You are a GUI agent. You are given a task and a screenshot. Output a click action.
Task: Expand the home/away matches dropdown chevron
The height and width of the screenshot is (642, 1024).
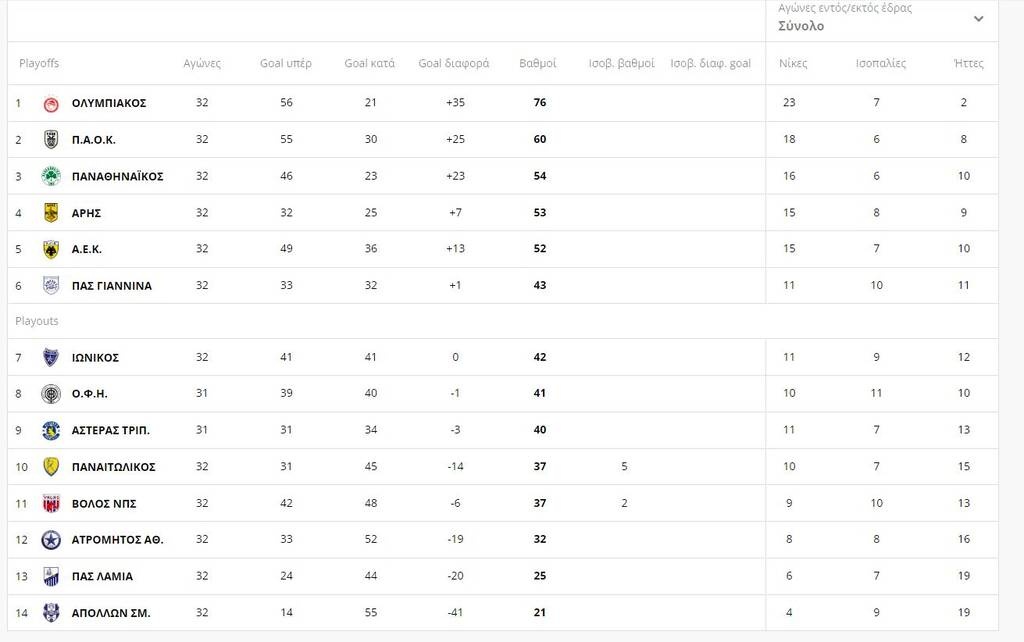978,18
